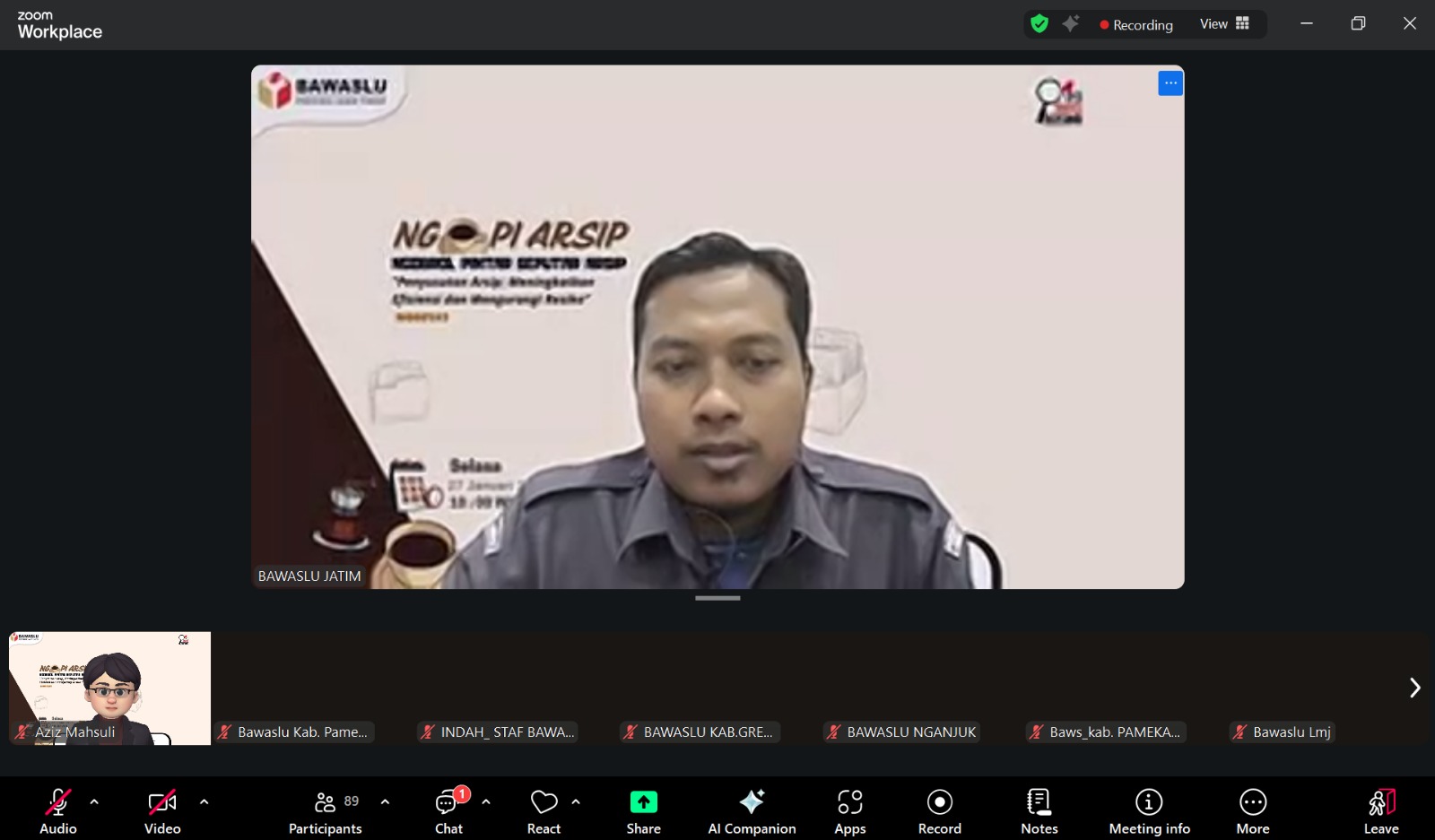1435x840 pixels.
Task: Open the Participants list
Action: coord(326,810)
